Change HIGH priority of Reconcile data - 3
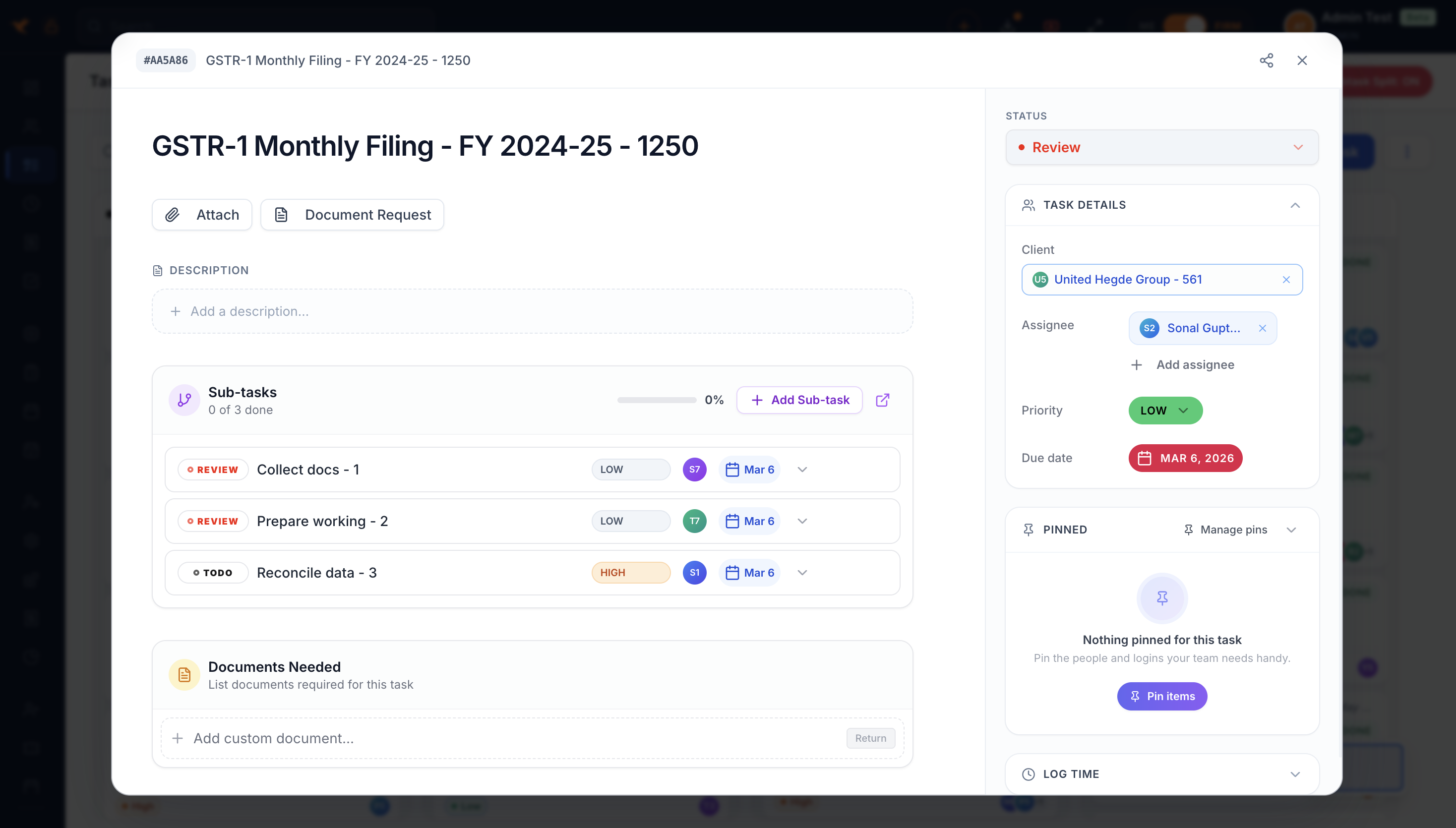 point(631,573)
